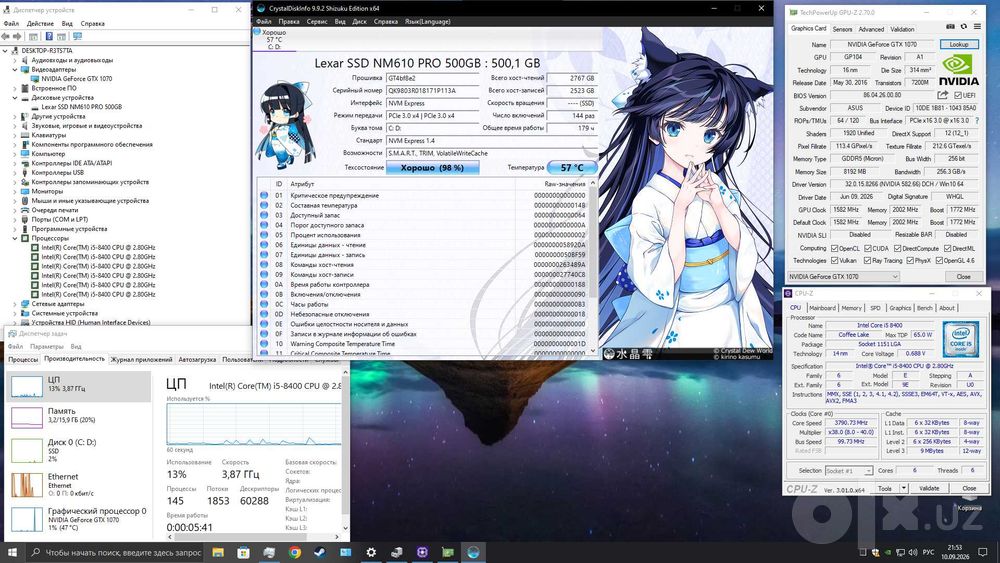Click the Windows Start button
The height and width of the screenshot is (563, 1000).
point(11,552)
